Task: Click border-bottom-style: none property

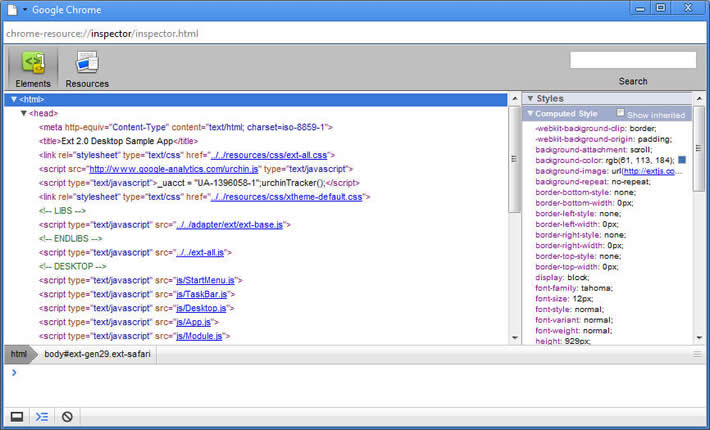Action: [586, 192]
